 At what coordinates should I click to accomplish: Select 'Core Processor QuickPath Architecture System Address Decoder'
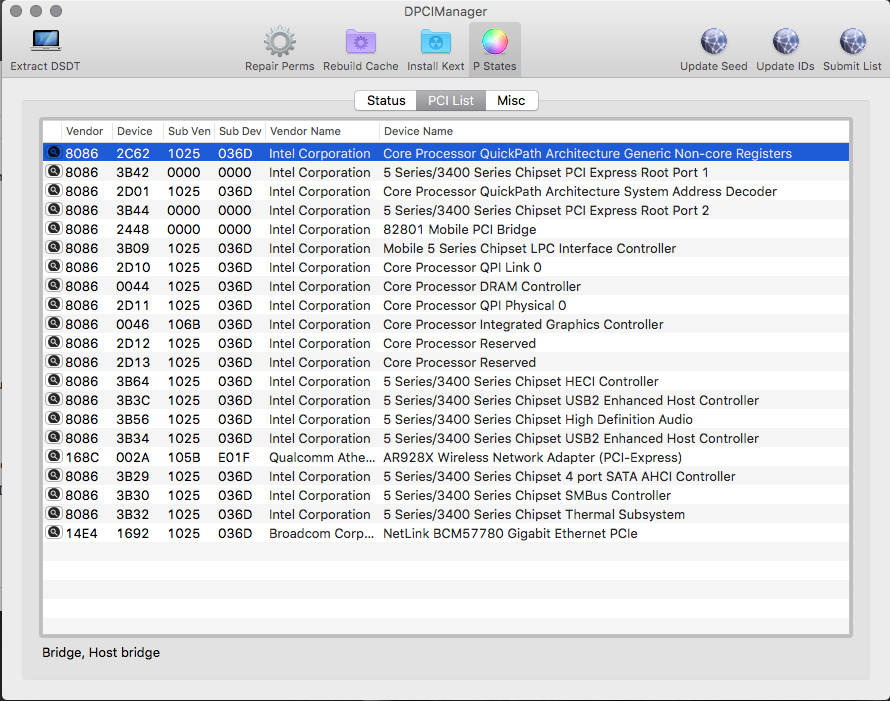click(580, 191)
